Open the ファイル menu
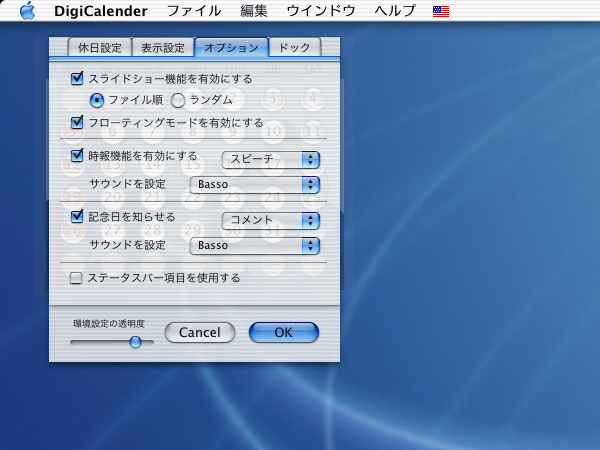Image resolution: width=600 pixels, height=450 pixels. tap(194, 11)
